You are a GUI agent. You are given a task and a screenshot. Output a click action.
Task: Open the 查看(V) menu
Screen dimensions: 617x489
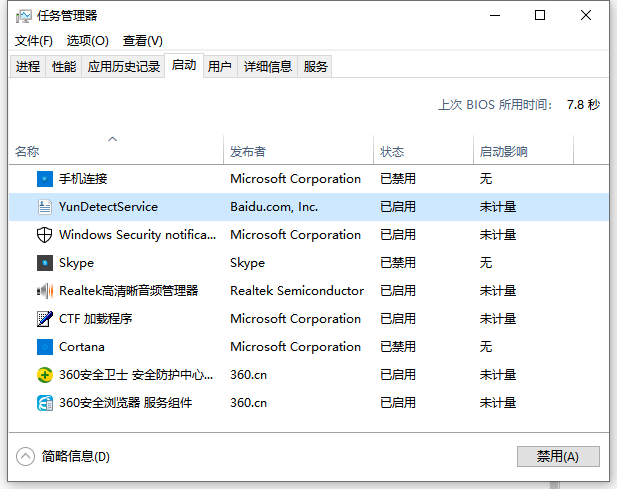click(x=142, y=41)
